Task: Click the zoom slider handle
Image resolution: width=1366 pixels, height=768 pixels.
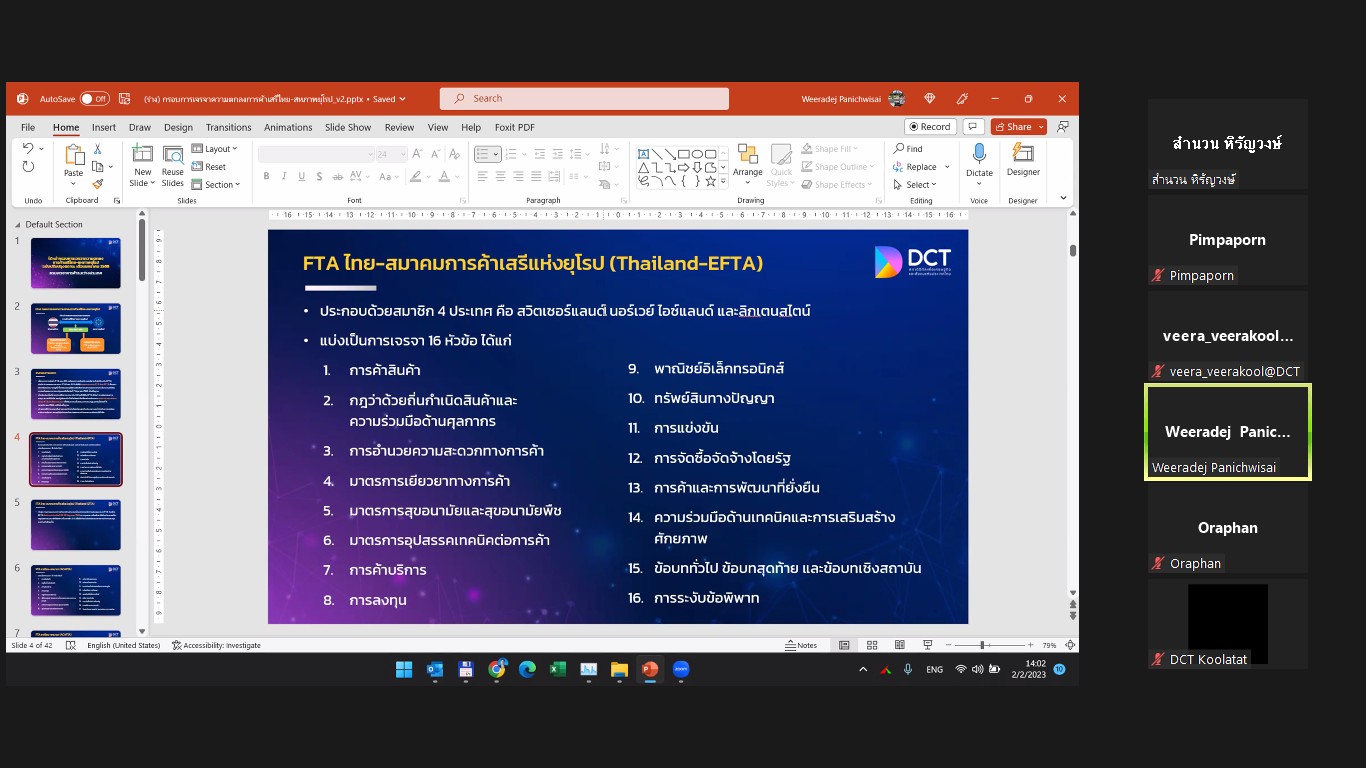Action: 982,645
